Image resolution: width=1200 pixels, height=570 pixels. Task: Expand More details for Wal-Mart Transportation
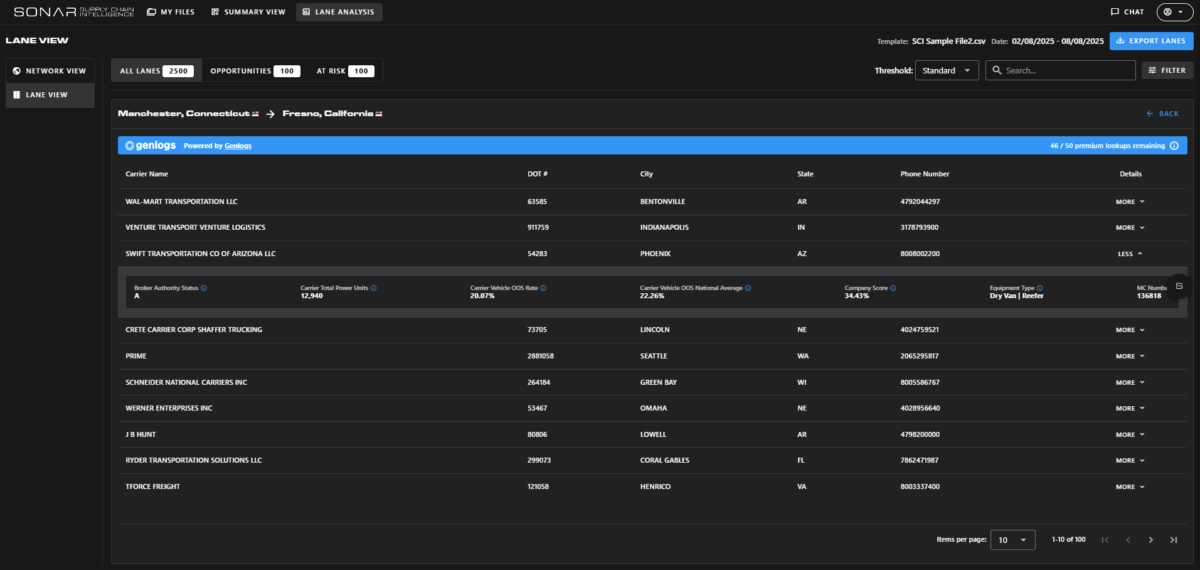point(1130,201)
